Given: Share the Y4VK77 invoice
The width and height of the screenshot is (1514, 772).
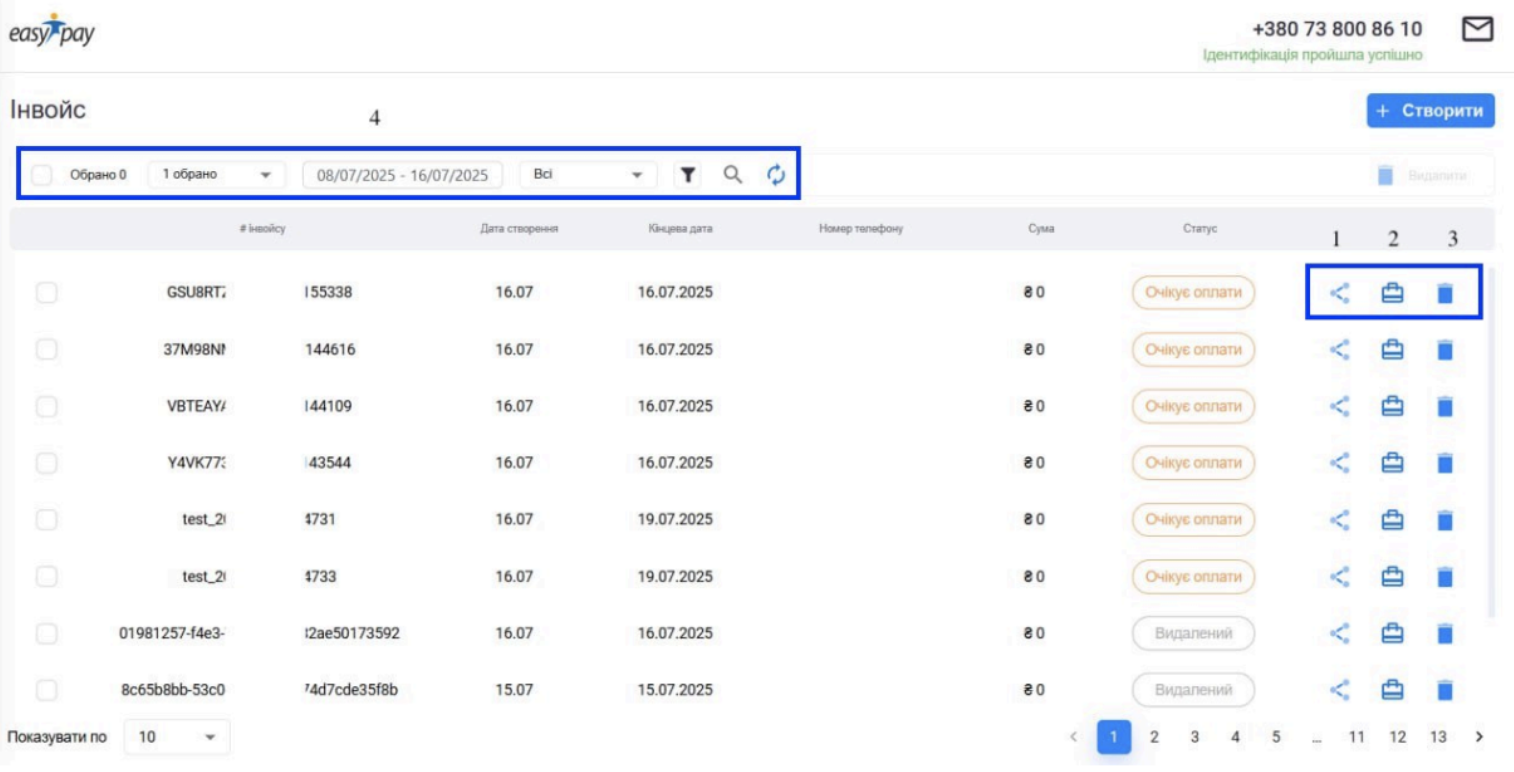Looking at the screenshot, I should (x=1340, y=463).
